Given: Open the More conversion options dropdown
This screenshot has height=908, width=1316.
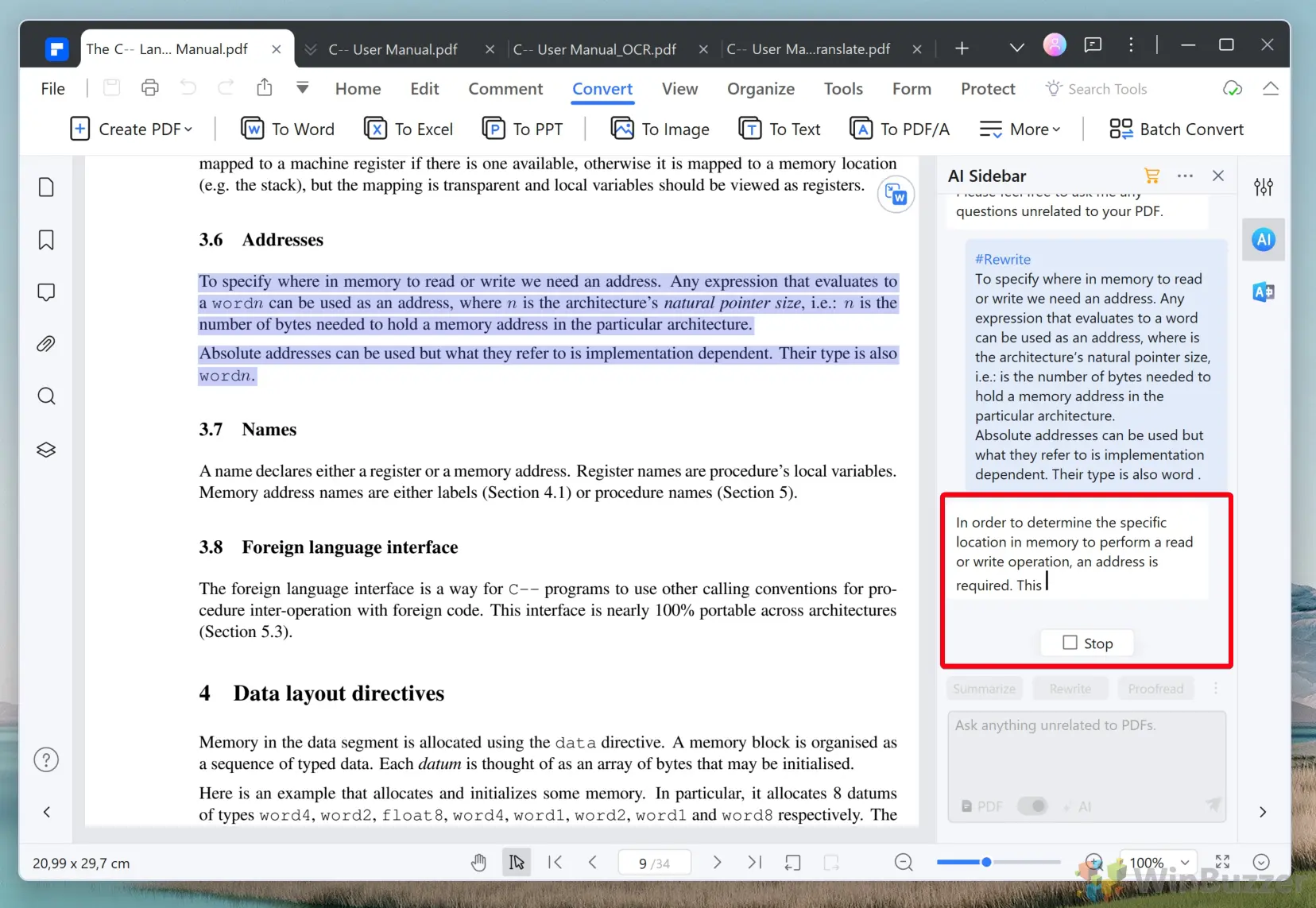Looking at the screenshot, I should coord(1020,129).
